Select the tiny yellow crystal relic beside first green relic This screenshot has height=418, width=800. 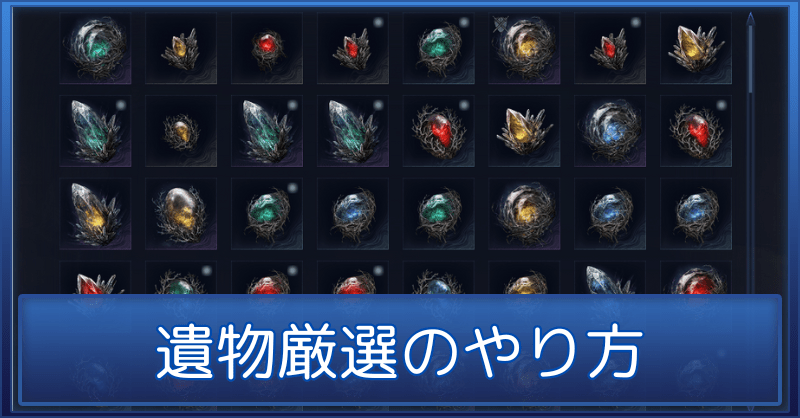pyautogui.click(x=181, y=48)
